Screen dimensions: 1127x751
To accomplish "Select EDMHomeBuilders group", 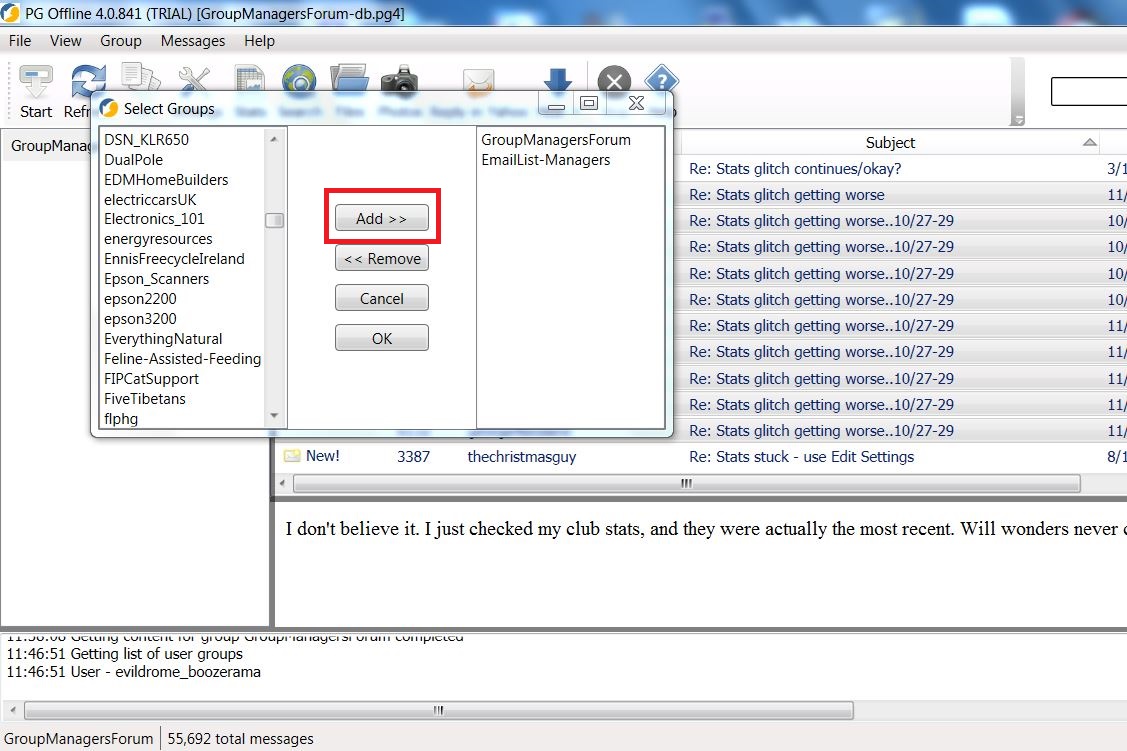I will click(166, 180).
